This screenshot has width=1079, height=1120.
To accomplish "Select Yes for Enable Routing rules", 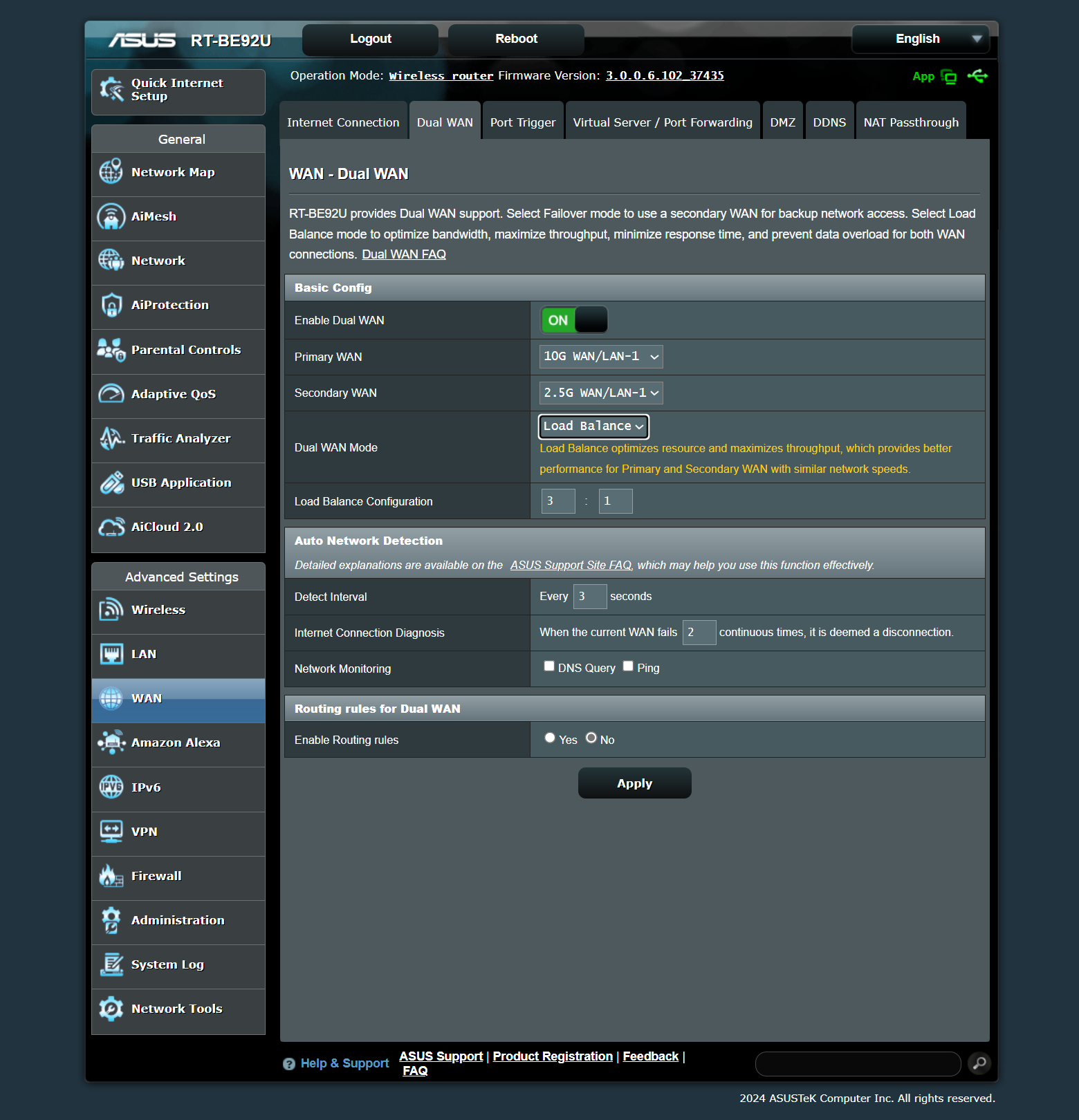I will point(550,738).
